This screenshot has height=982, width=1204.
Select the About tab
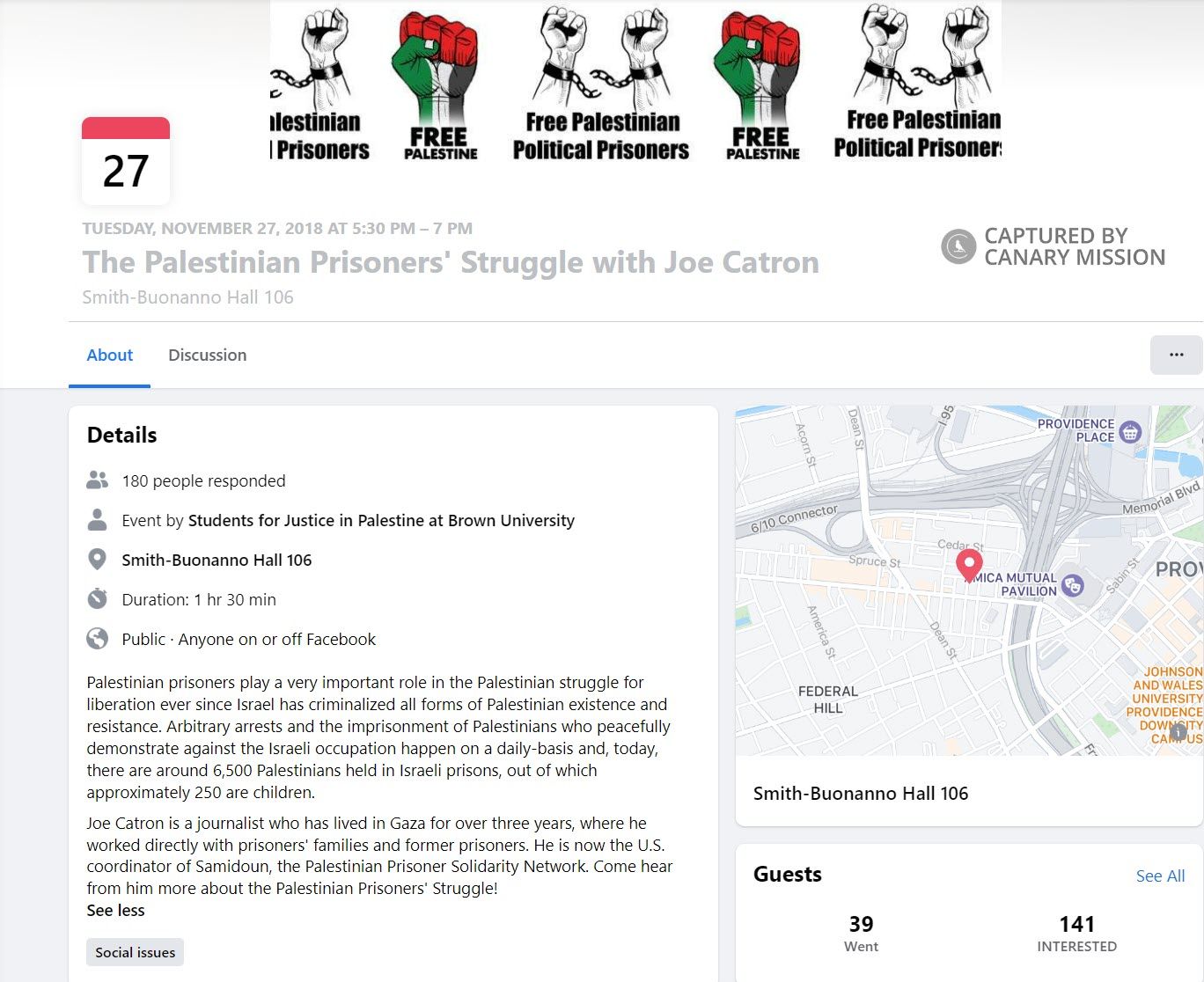click(110, 355)
